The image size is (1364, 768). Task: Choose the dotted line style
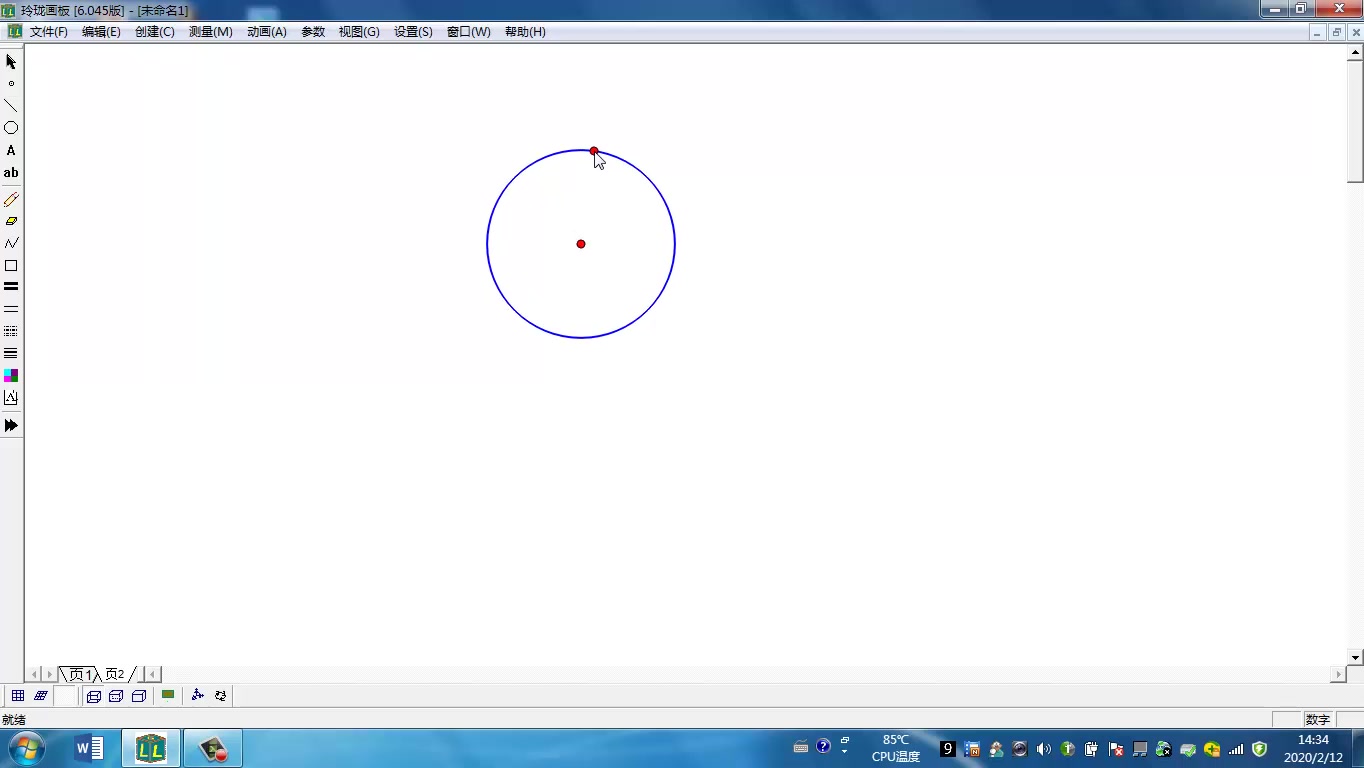click(x=11, y=331)
